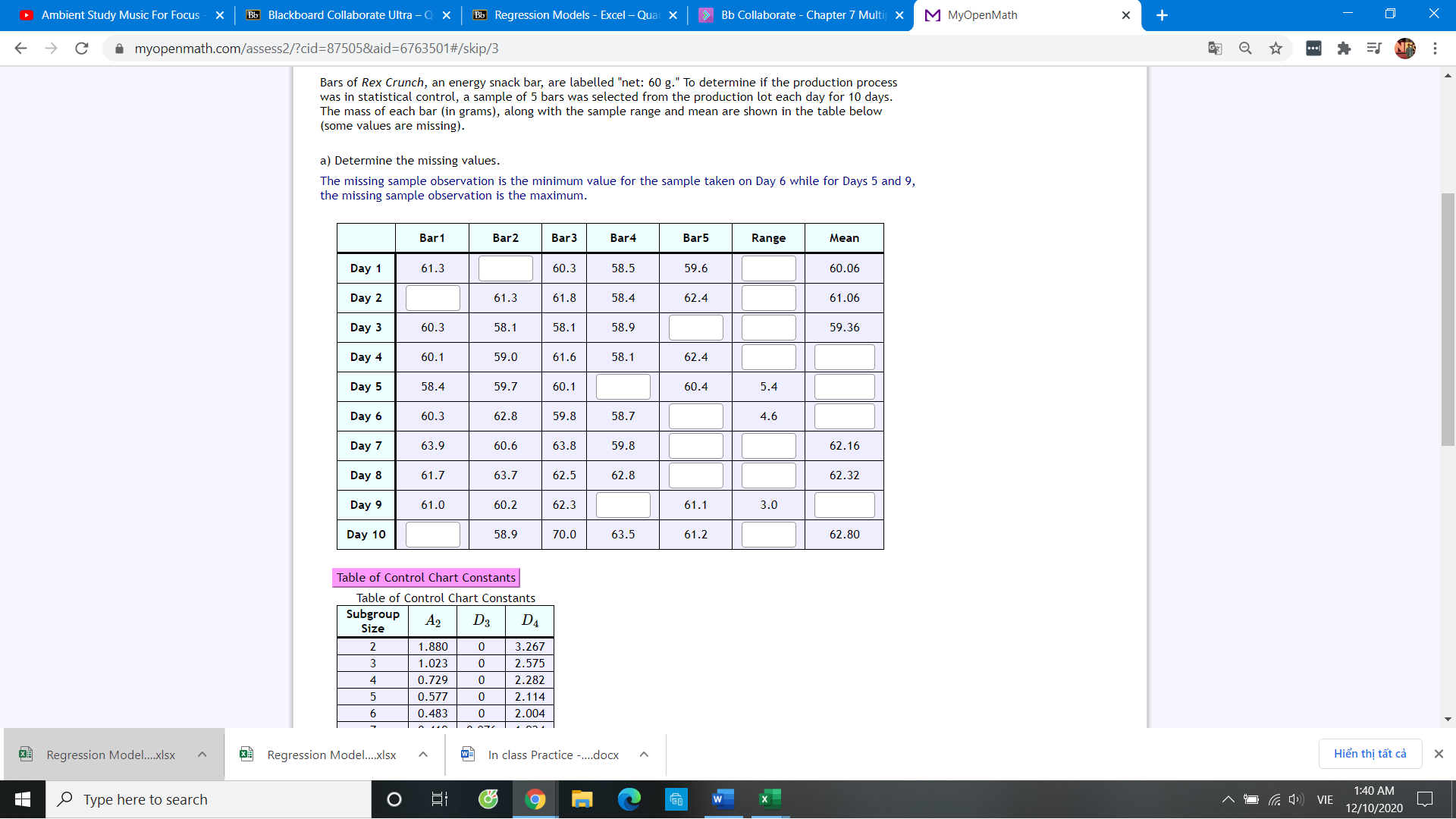Show hidden system tray icons chevron
The image size is (1456, 819).
coord(1228,799)
